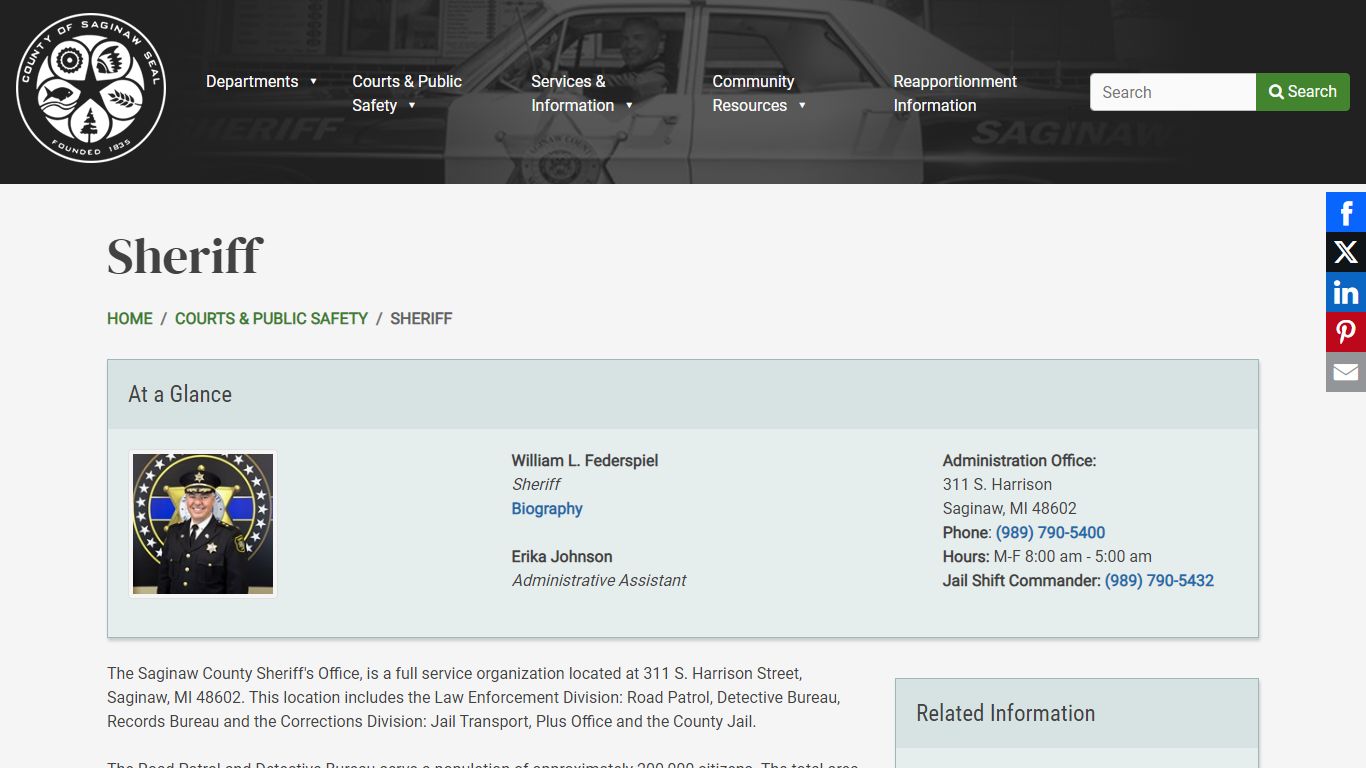Pin page on Pinterest
The image size is (1366, 768).
[x=1345, y=332]
